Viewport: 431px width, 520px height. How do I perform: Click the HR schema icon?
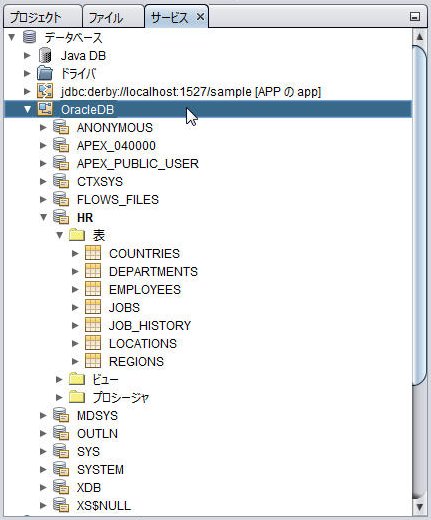61,217
